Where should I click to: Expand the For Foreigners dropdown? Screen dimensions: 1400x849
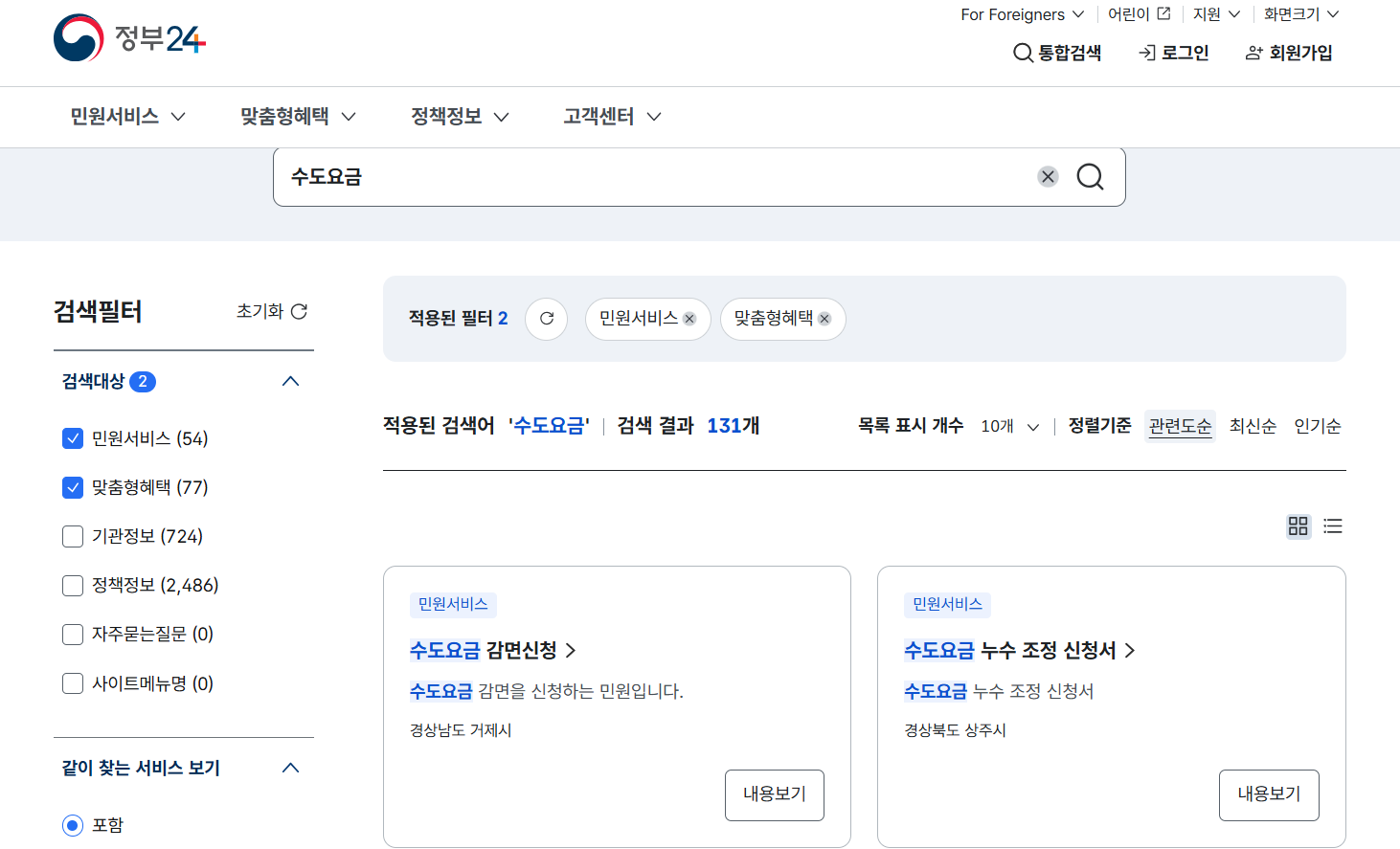click(x=1021, y=13)
